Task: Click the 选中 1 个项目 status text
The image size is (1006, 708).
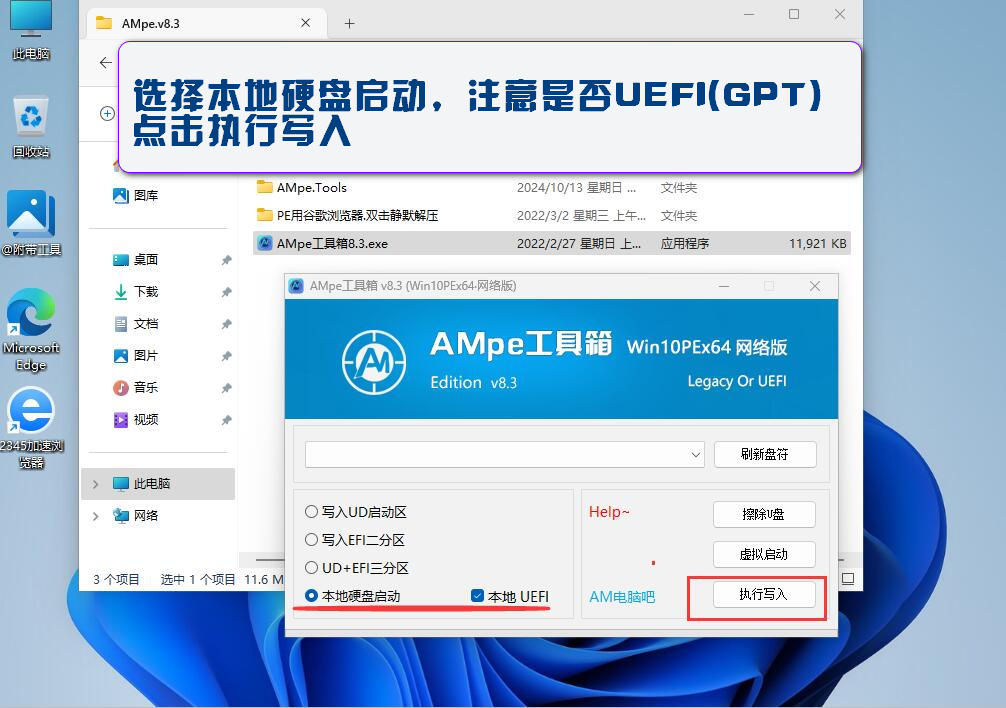Action: pos(198,580)
